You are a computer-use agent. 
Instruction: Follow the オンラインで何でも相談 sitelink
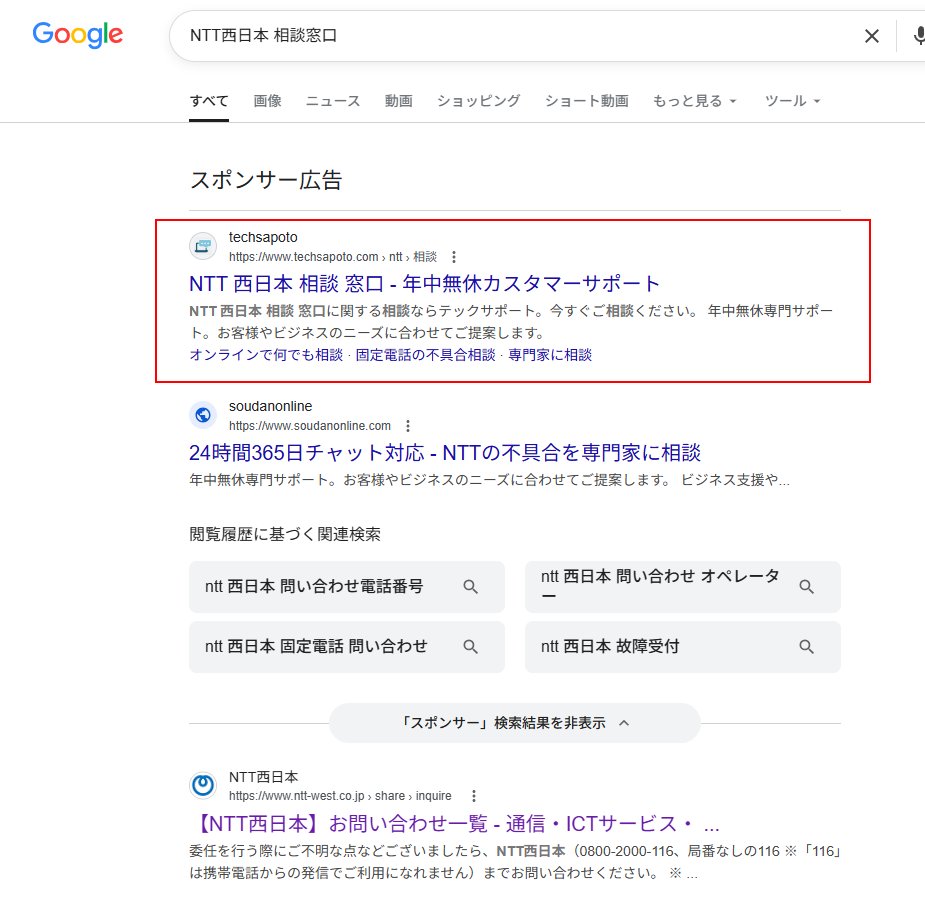266,355
